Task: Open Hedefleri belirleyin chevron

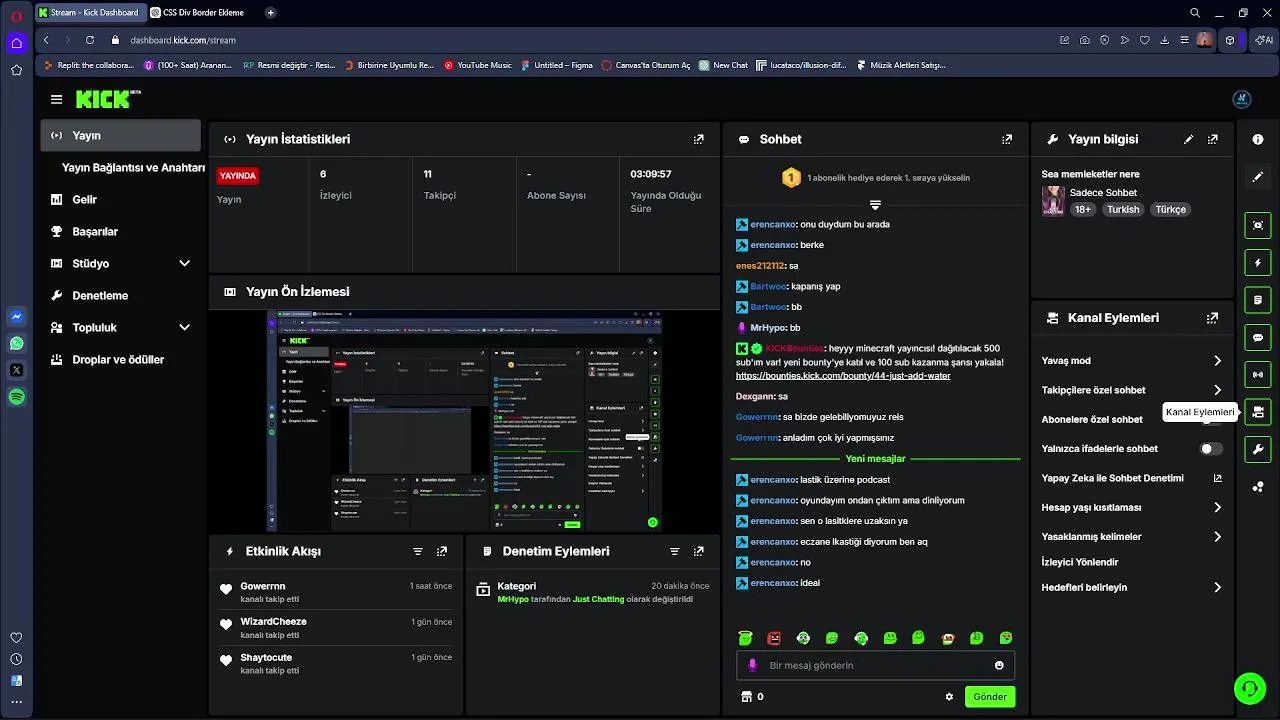Action: pyautogui.click(x=1217, y=588)
